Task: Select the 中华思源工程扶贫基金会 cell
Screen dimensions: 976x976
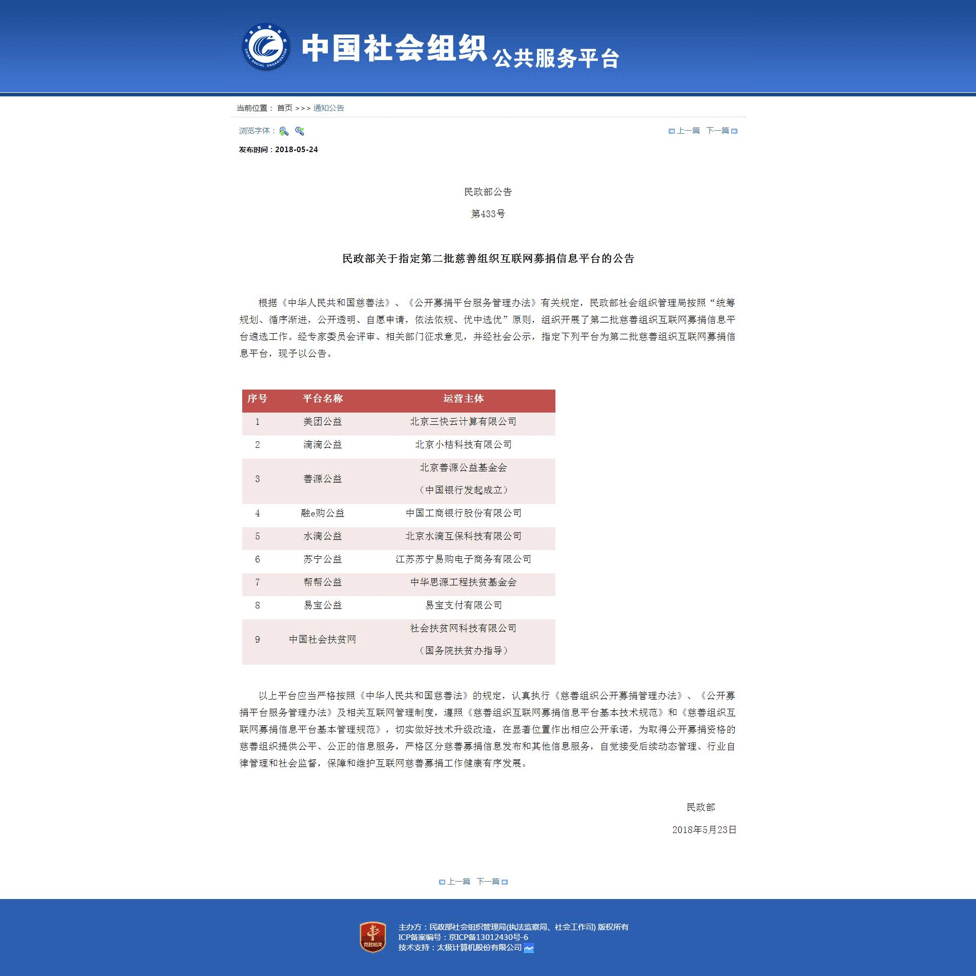Action: coord(463,582)
